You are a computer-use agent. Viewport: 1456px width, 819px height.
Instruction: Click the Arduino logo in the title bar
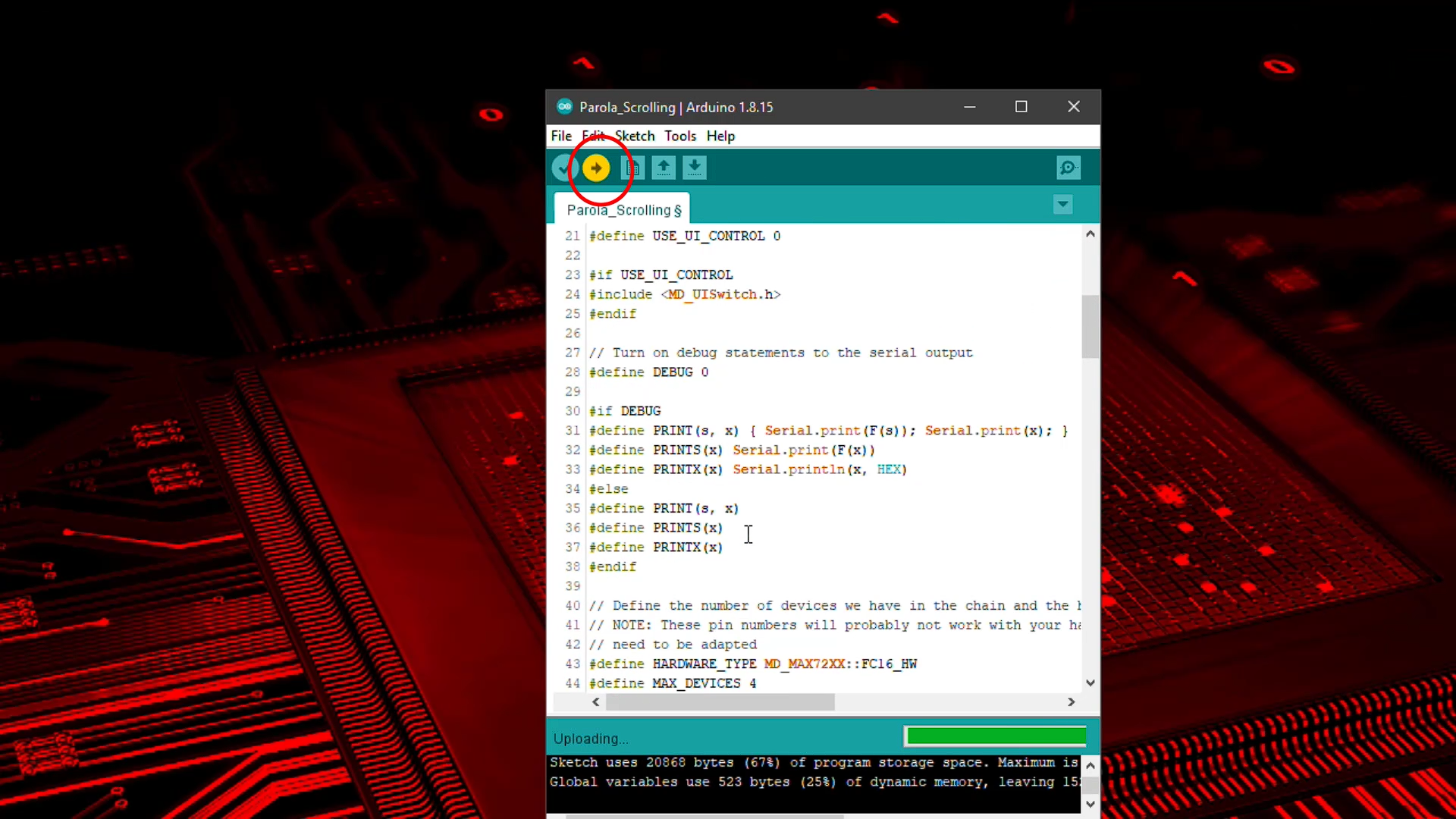tap(564, 107)
